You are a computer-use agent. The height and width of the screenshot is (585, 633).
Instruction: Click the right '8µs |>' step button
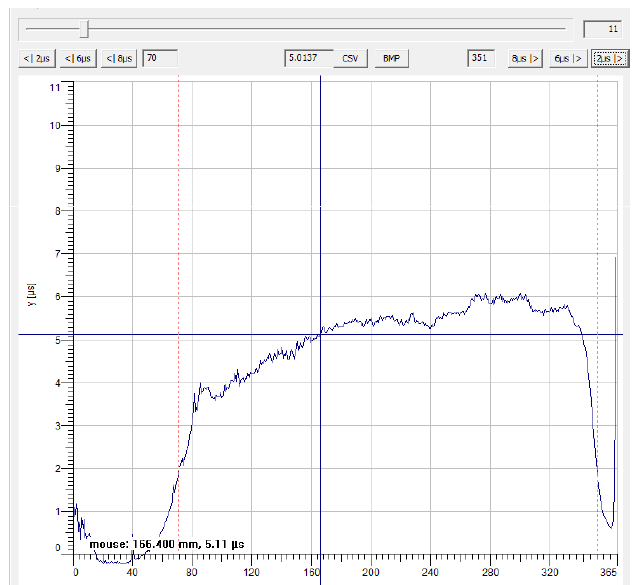pos(525,59)
